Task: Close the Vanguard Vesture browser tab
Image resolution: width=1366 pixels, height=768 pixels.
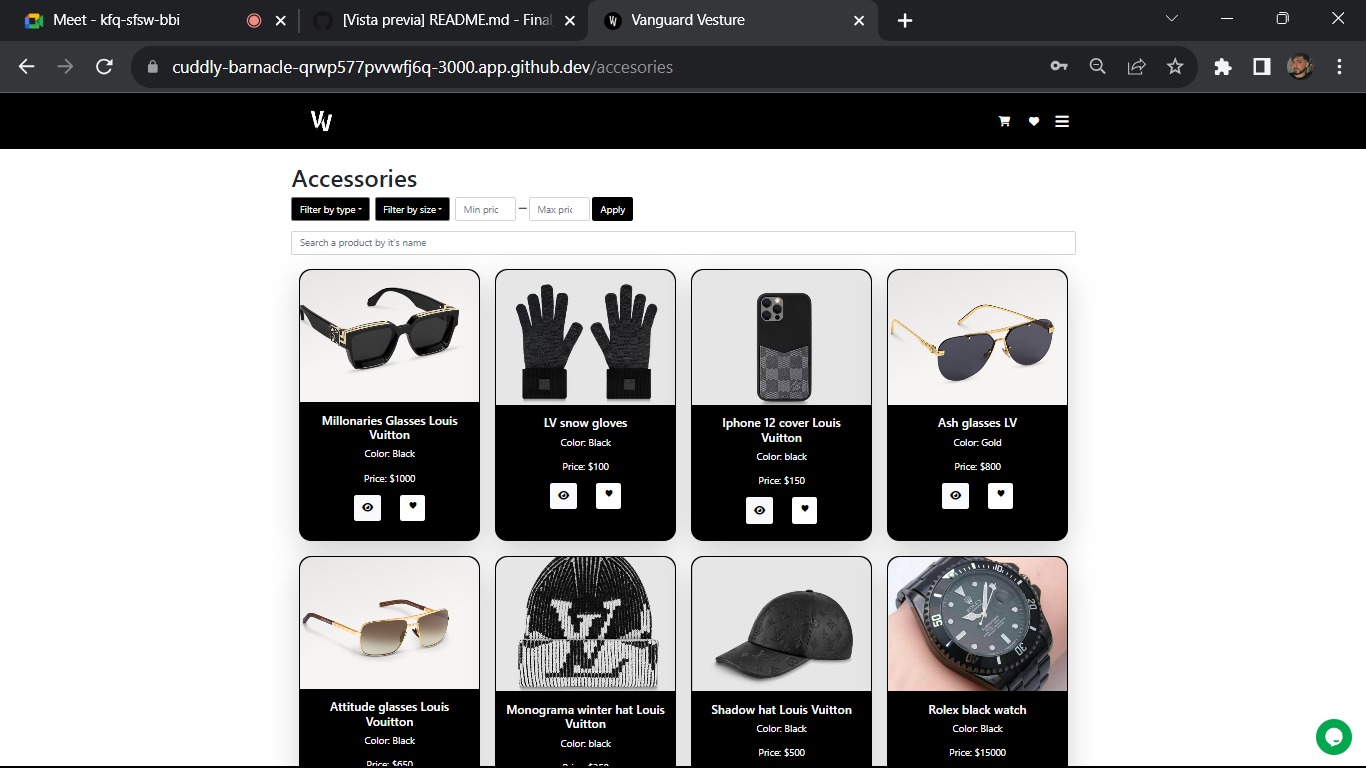Action: (859, 20)
